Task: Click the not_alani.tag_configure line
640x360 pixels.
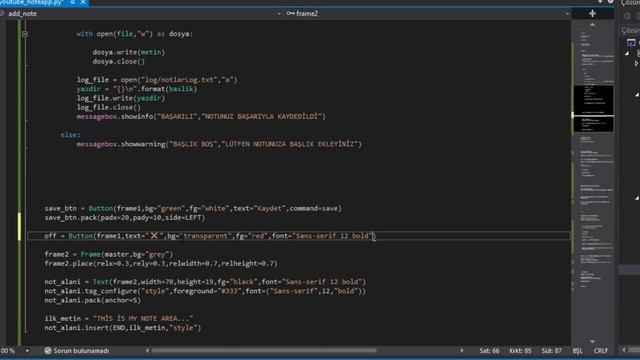Action: click(205, 291)
